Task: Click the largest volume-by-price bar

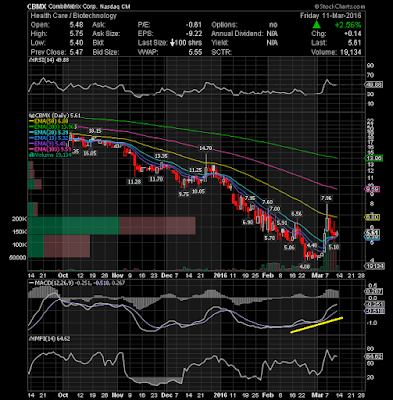Action: (112, 226)
